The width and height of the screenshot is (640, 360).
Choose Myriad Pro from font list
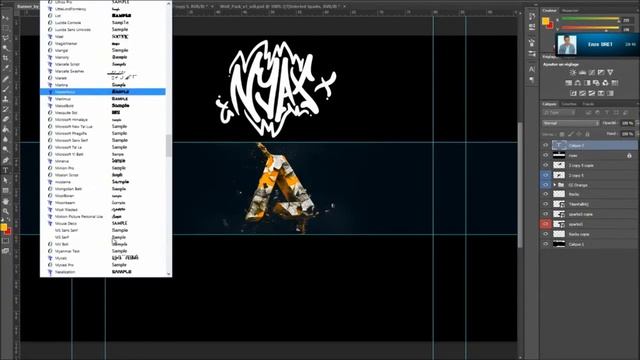[x=64, y=265]
